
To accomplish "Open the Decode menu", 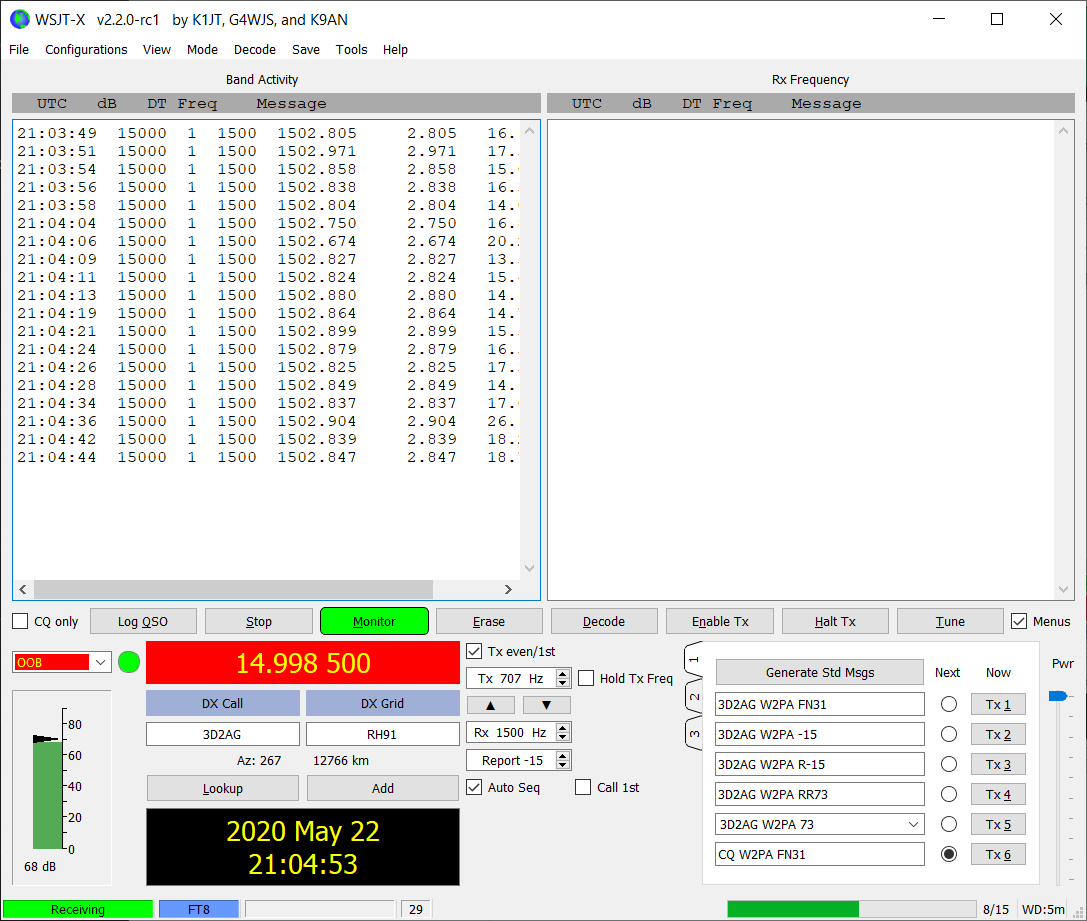I will pos(254,50).
